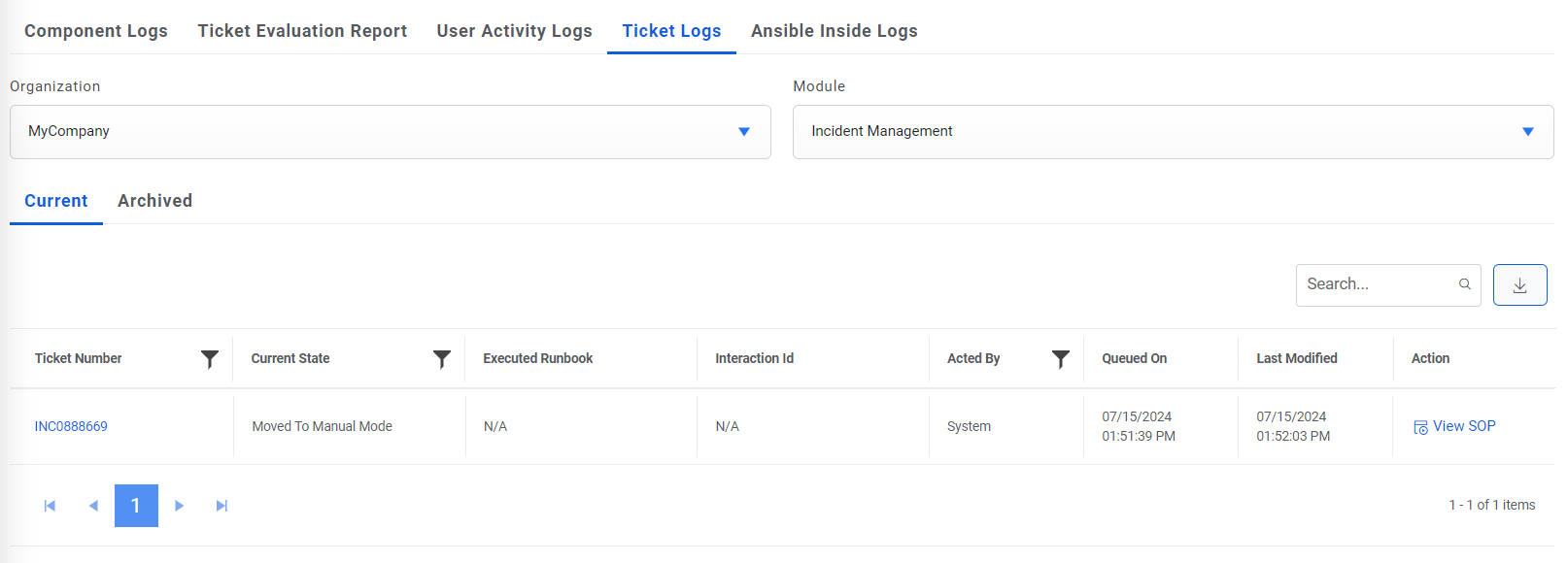Expand the Organization dropdown

coord(743,132)
